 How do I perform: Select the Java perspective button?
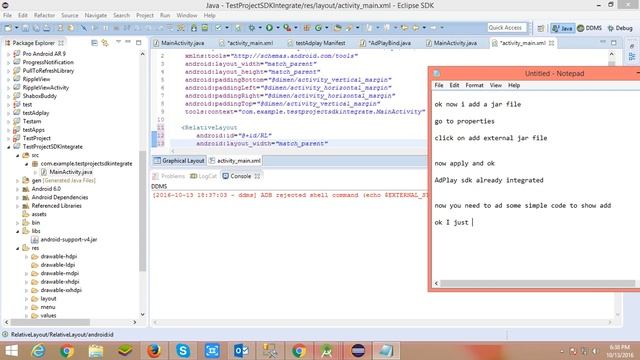(x=562, y=28)
